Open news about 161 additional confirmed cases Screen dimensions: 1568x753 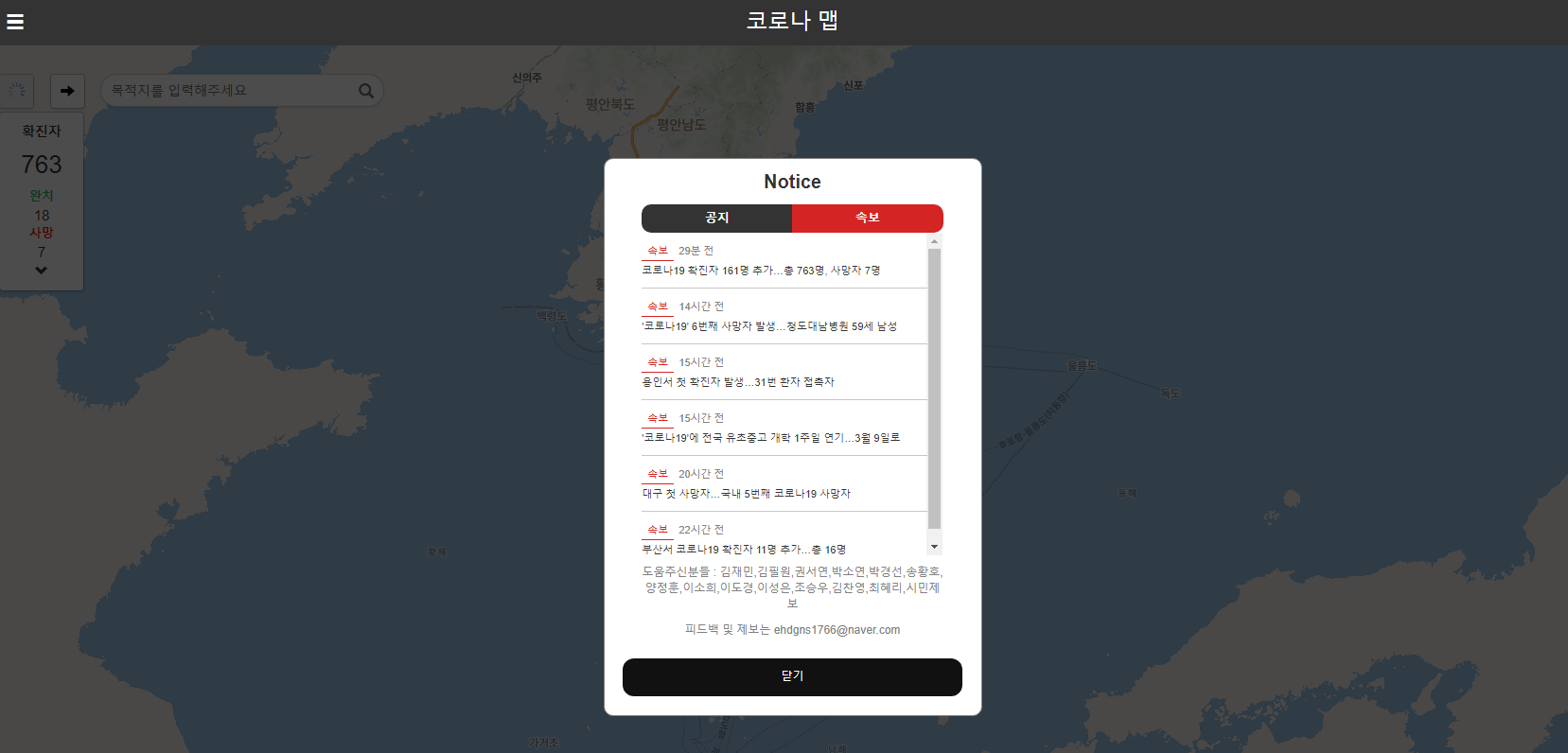[x=761, y=271]
